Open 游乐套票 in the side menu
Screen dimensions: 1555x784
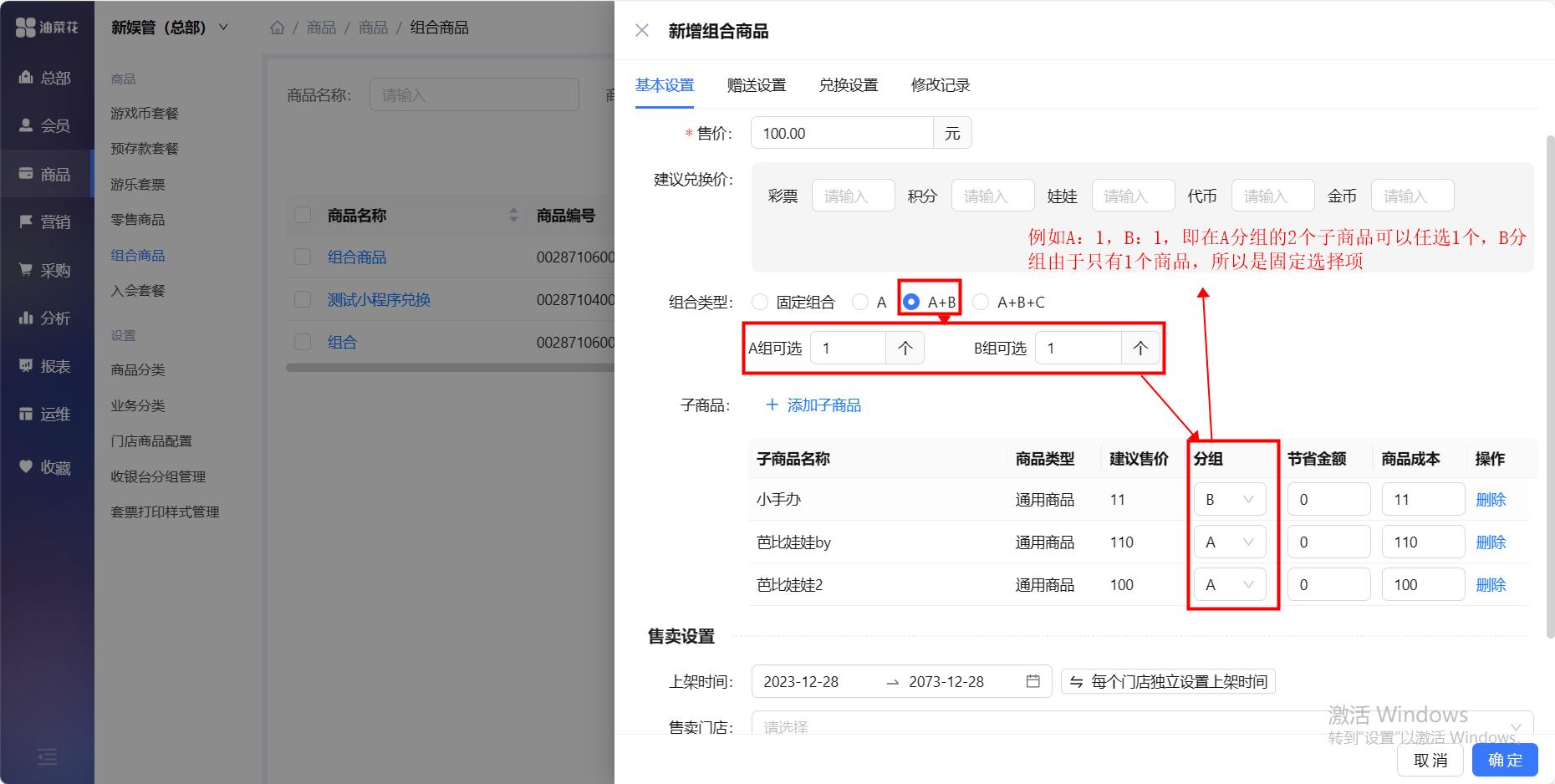138,184
